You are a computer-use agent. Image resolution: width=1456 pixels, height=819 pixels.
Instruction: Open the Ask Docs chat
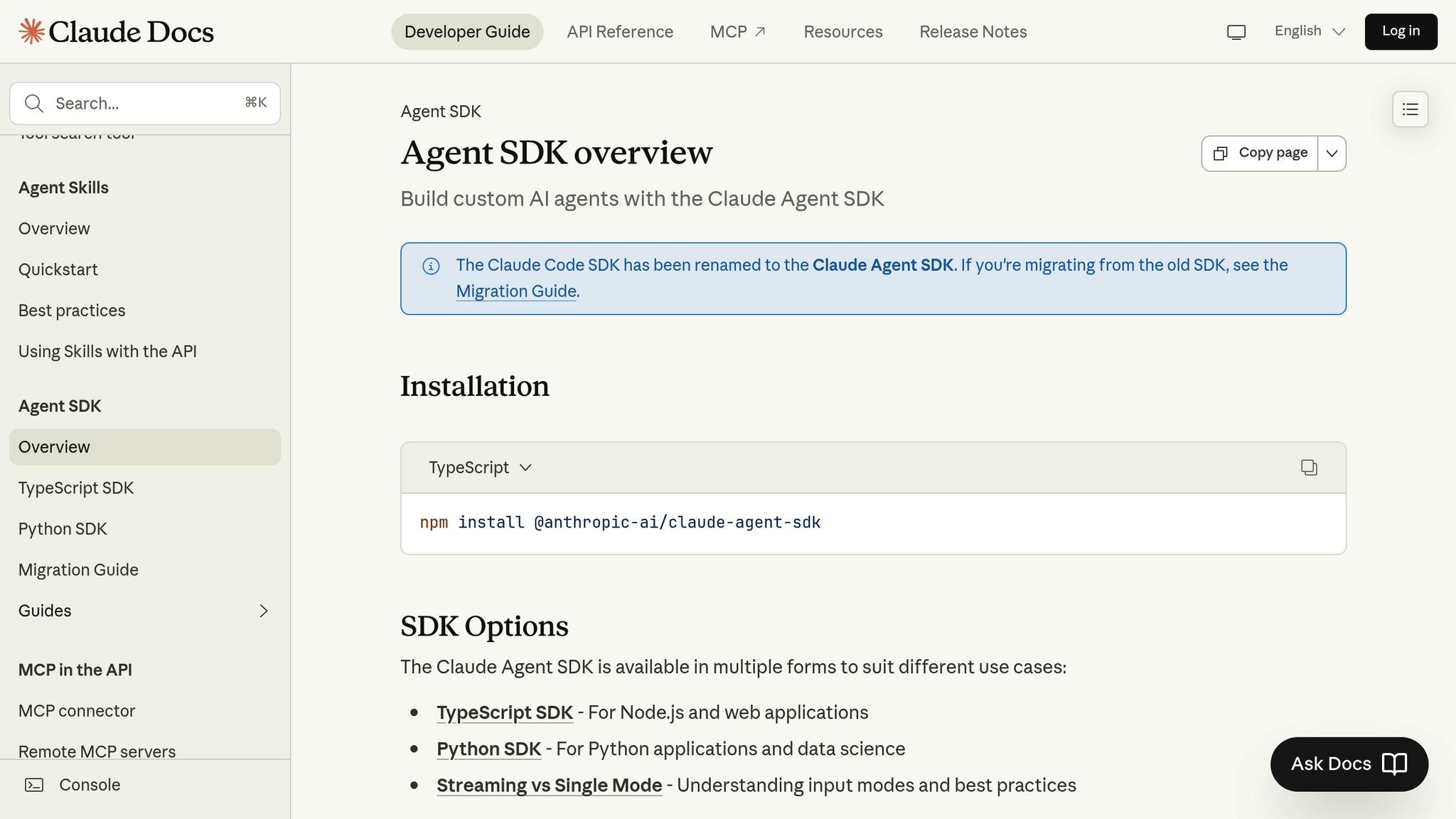(1349, 764)
